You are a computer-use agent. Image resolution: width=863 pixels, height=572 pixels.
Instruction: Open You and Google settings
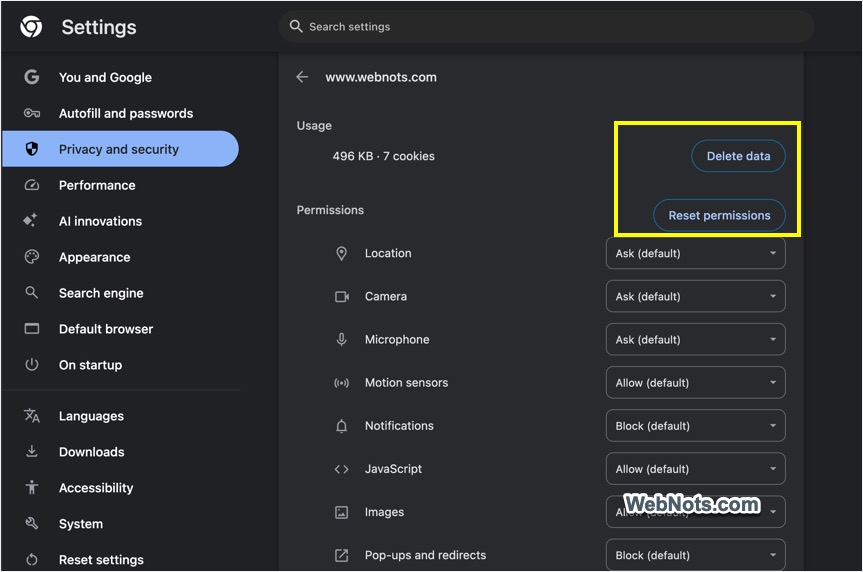[x=120, y=77]
